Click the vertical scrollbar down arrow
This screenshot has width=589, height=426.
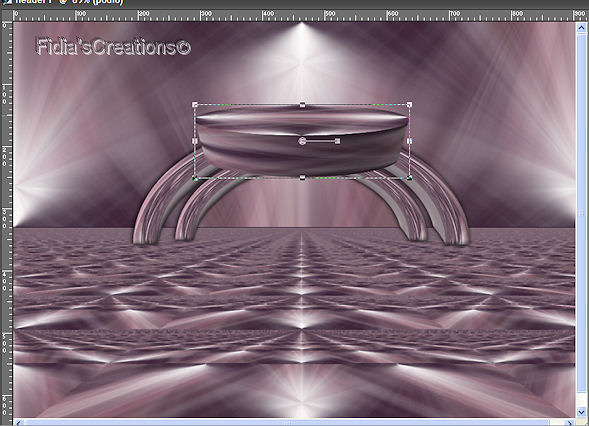pyautogui.click(x=581, y=412)
